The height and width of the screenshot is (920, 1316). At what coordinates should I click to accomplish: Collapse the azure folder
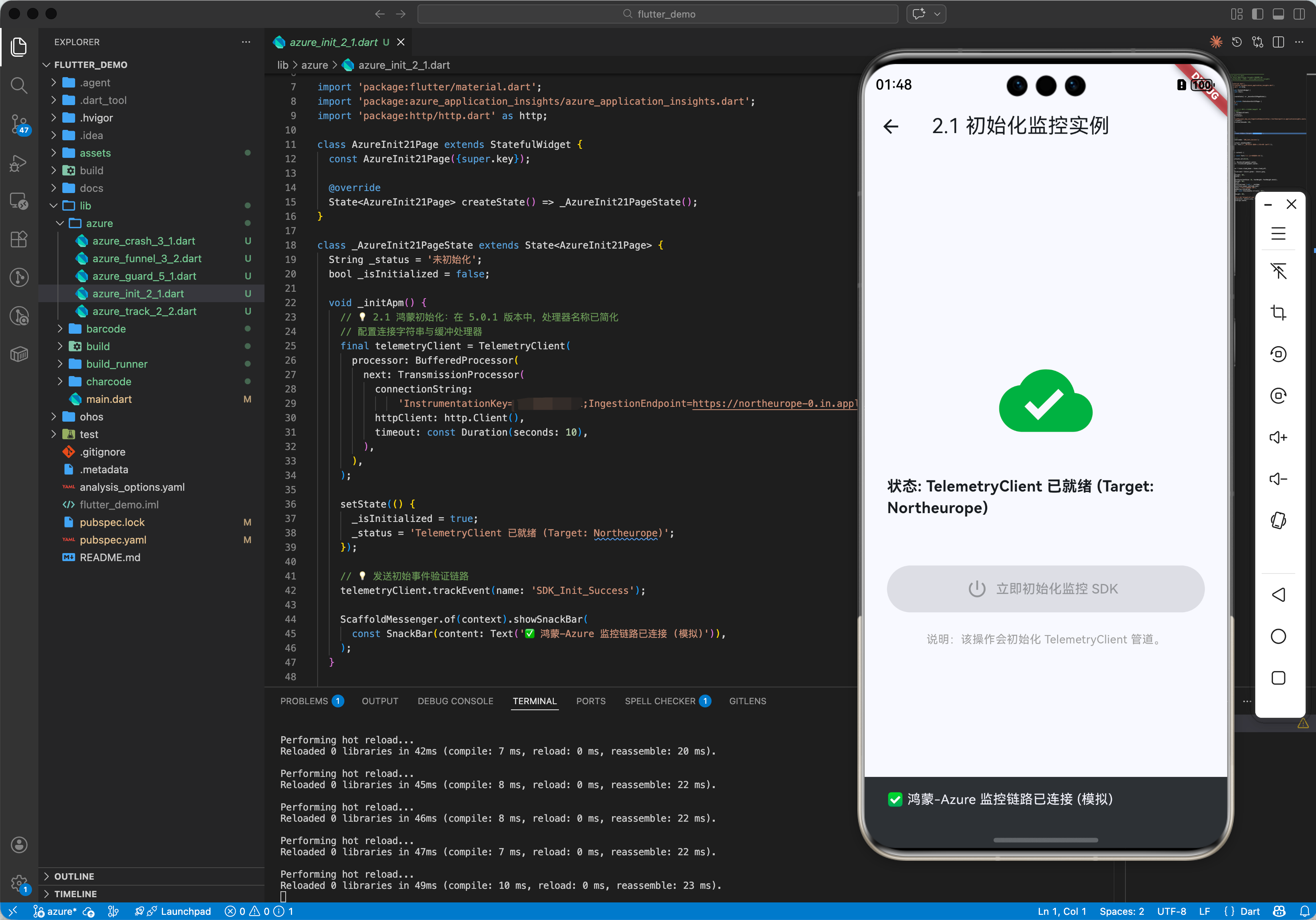99,223
